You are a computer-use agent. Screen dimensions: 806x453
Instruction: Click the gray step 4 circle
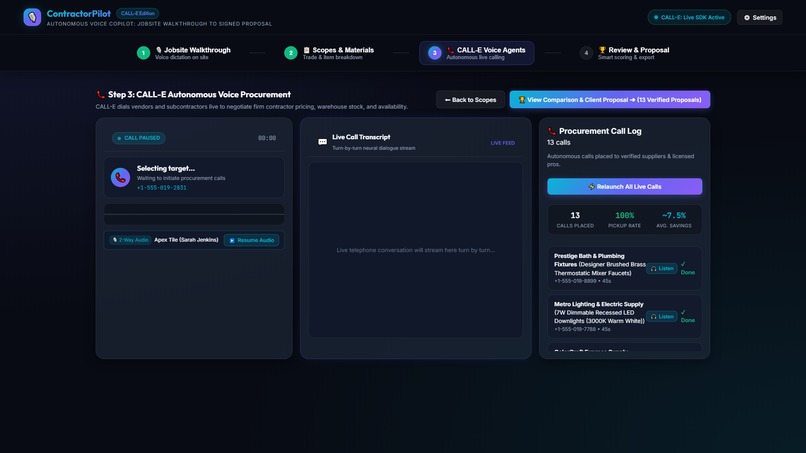[586, 53]
